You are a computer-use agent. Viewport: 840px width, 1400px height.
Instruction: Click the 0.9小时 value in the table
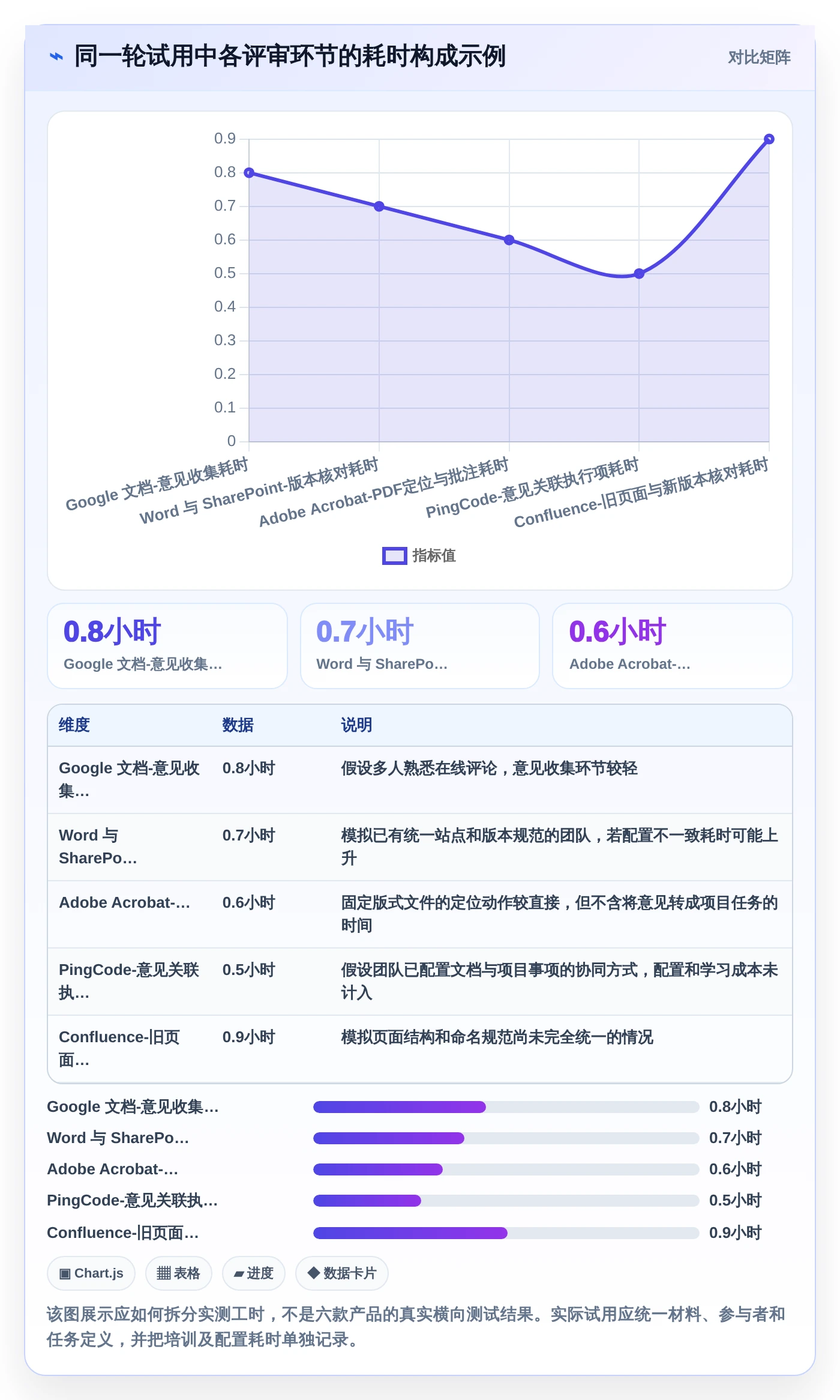[x=249, y=1037]
